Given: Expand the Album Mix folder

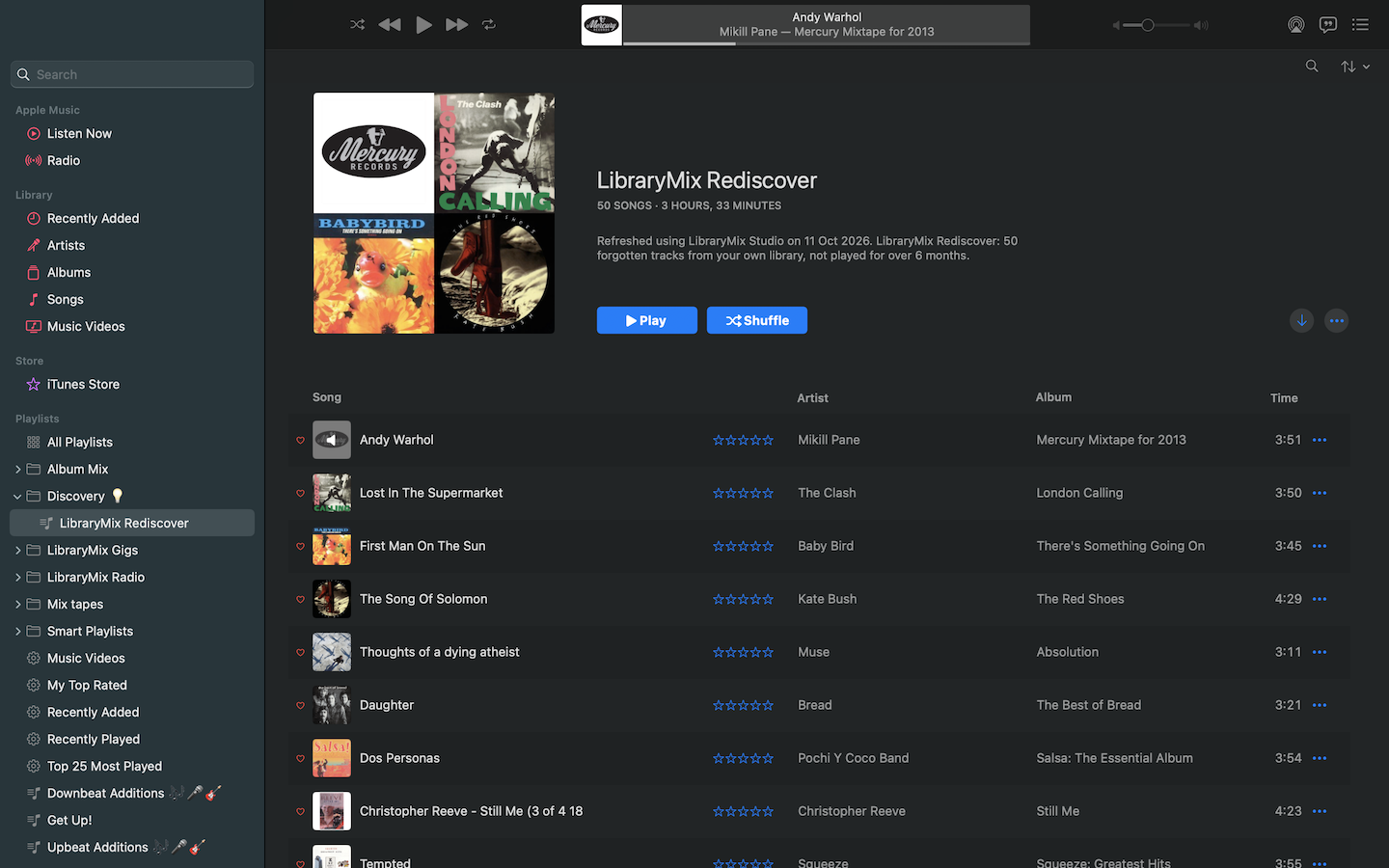Looking at the screenshot, I should point(17,470).
